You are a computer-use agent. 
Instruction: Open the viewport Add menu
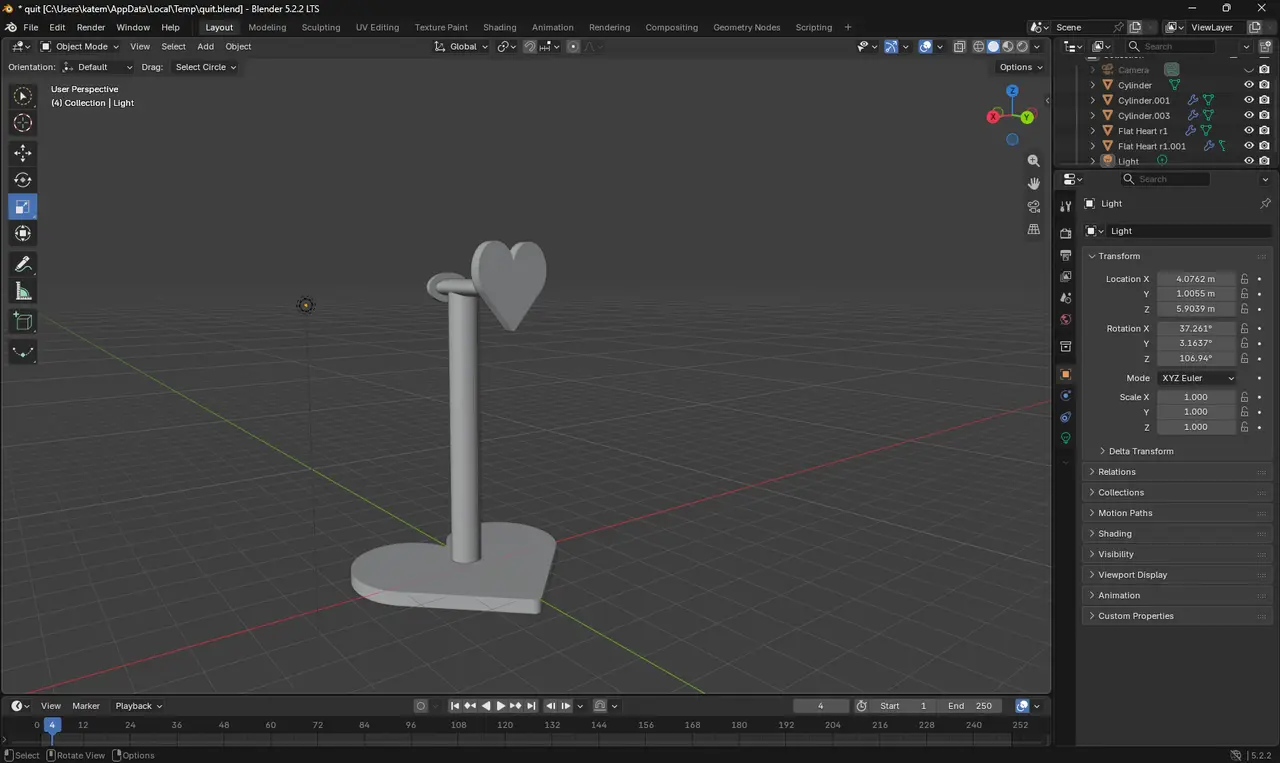tap(205, 46)
